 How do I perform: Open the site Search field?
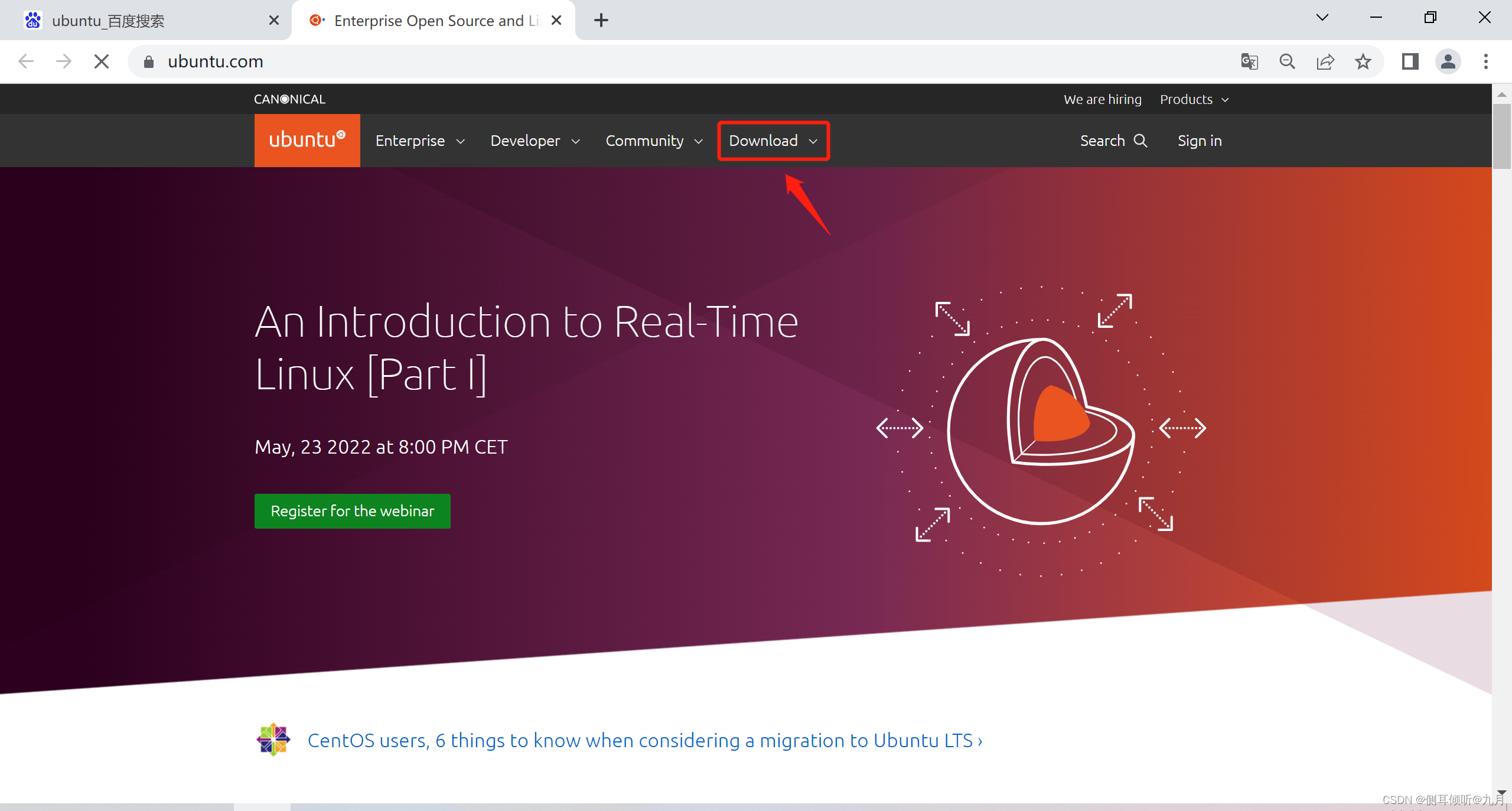pyautogui.click(x=1113, y=141)
